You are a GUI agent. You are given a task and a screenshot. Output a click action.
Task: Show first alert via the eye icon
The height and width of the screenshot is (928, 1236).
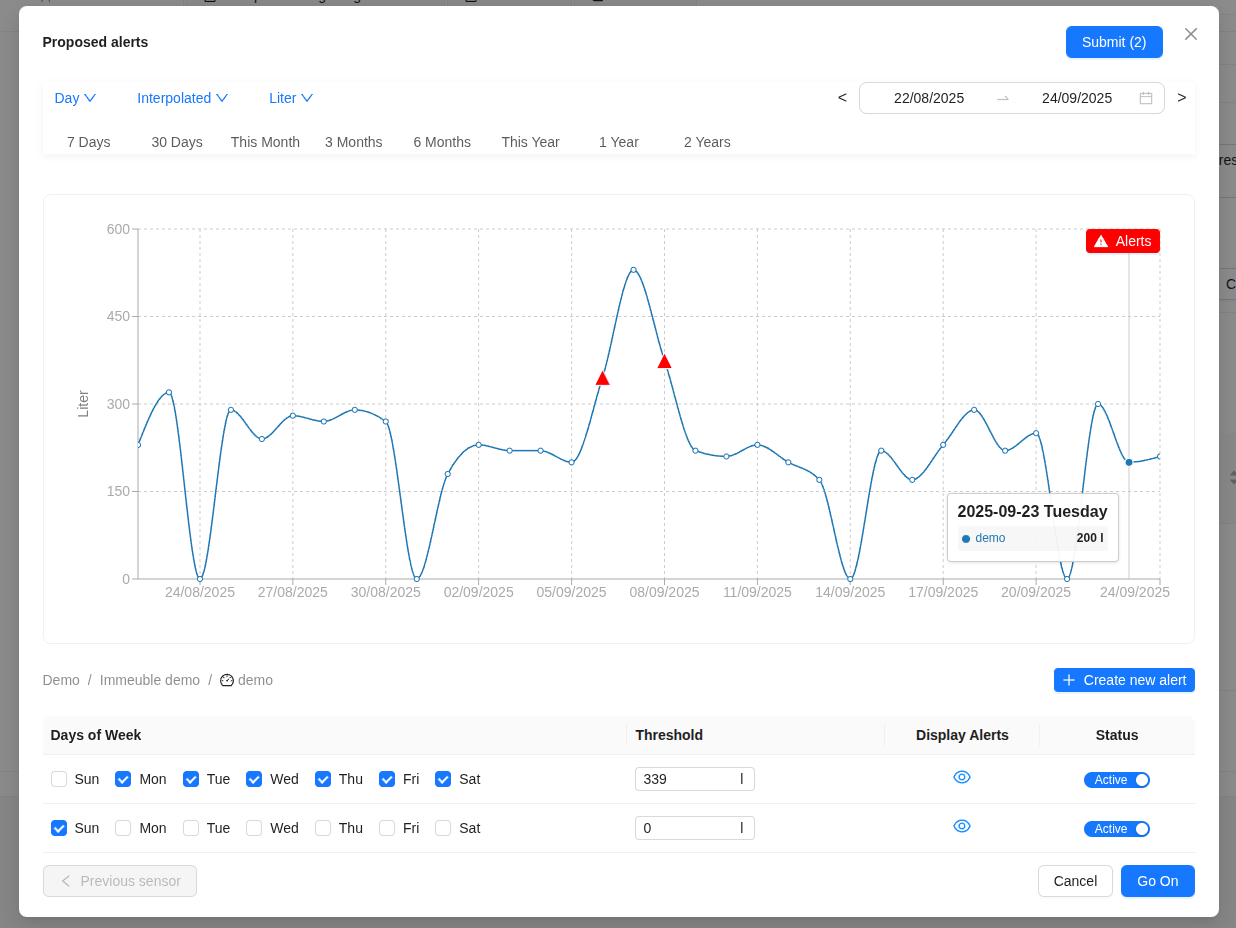pyautogui.click(x=962, y=777)
